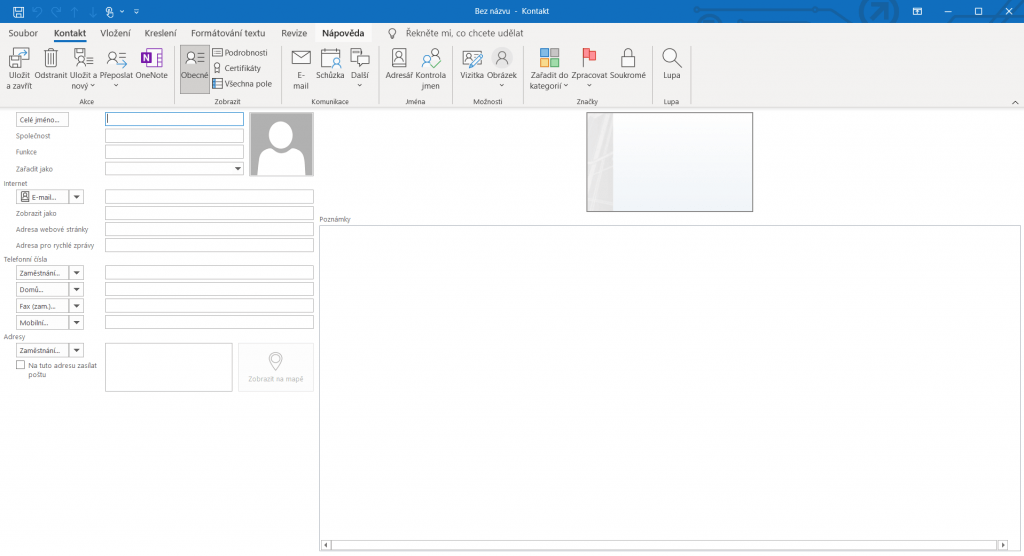
Task: Toggle the Obecné view button
Action: [194, 67]
